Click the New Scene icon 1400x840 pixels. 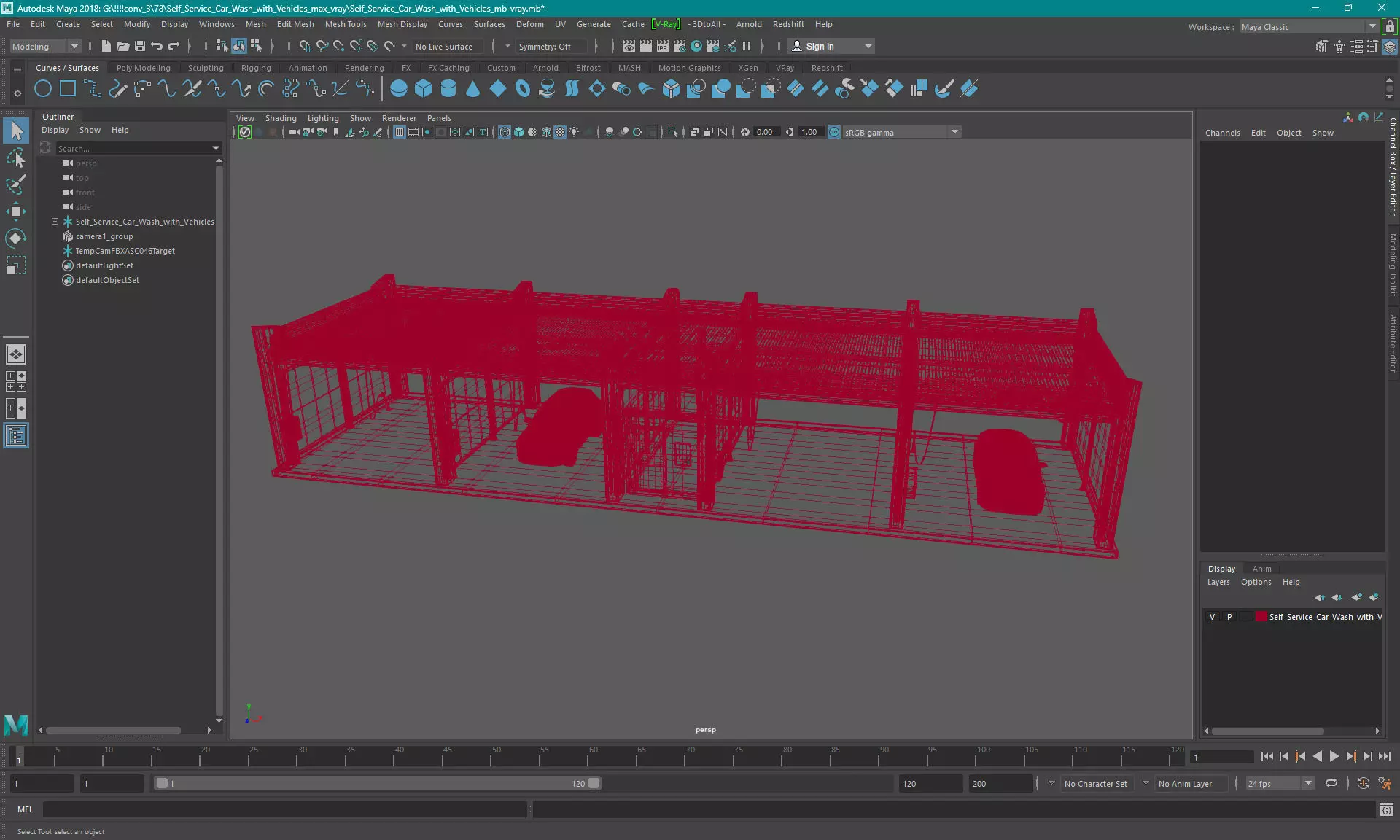coord(106,46)
